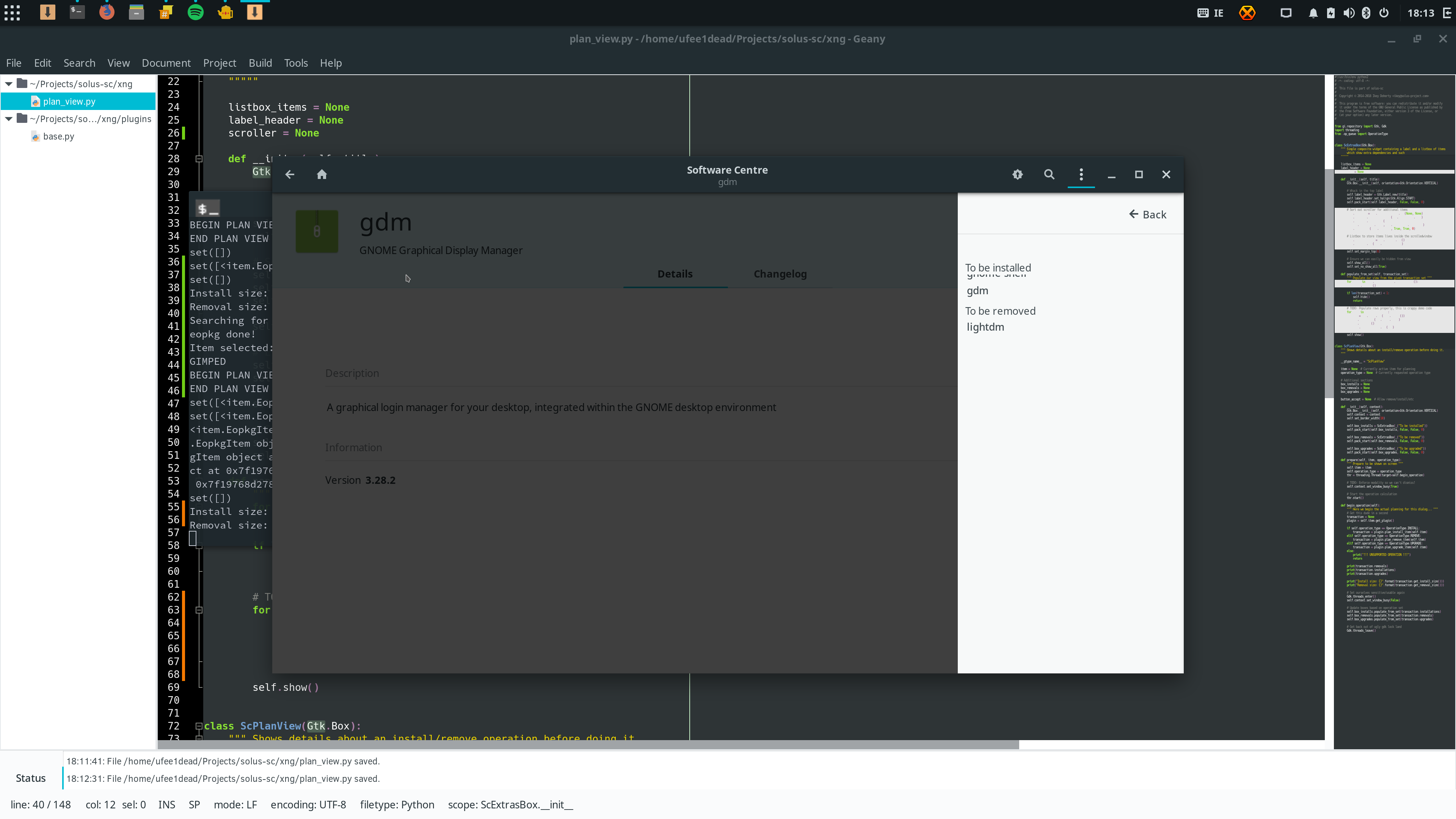Viewport: 1456px width, 819px height.
Task: Open the Document menu in Geany
Action: pos(166,63)
